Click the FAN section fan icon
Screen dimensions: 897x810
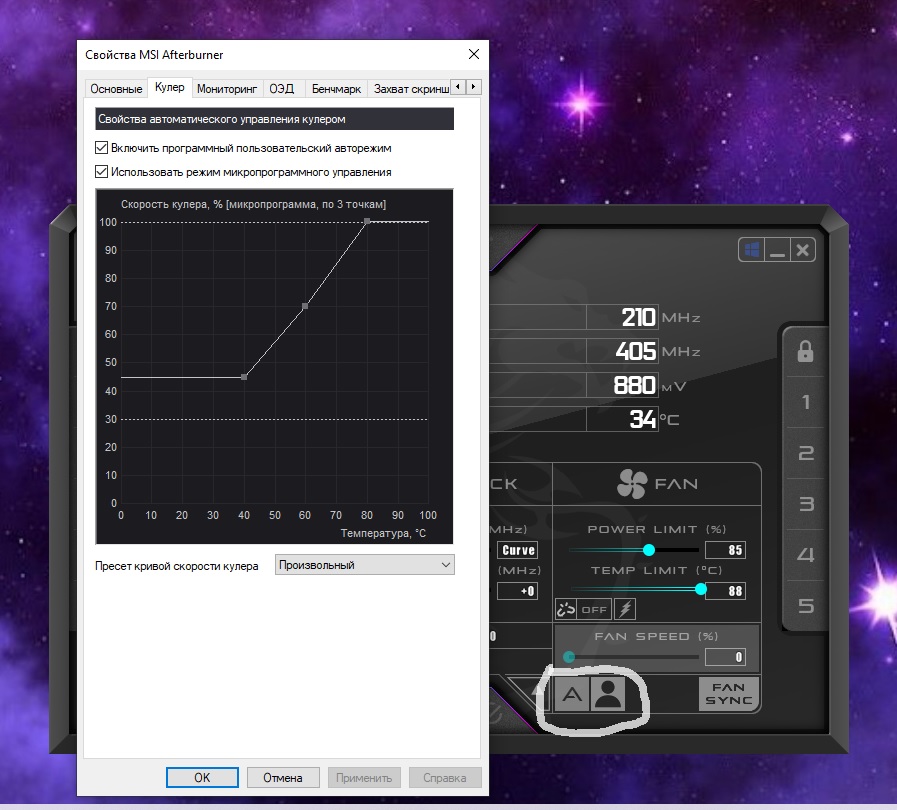tap(632, 484)
